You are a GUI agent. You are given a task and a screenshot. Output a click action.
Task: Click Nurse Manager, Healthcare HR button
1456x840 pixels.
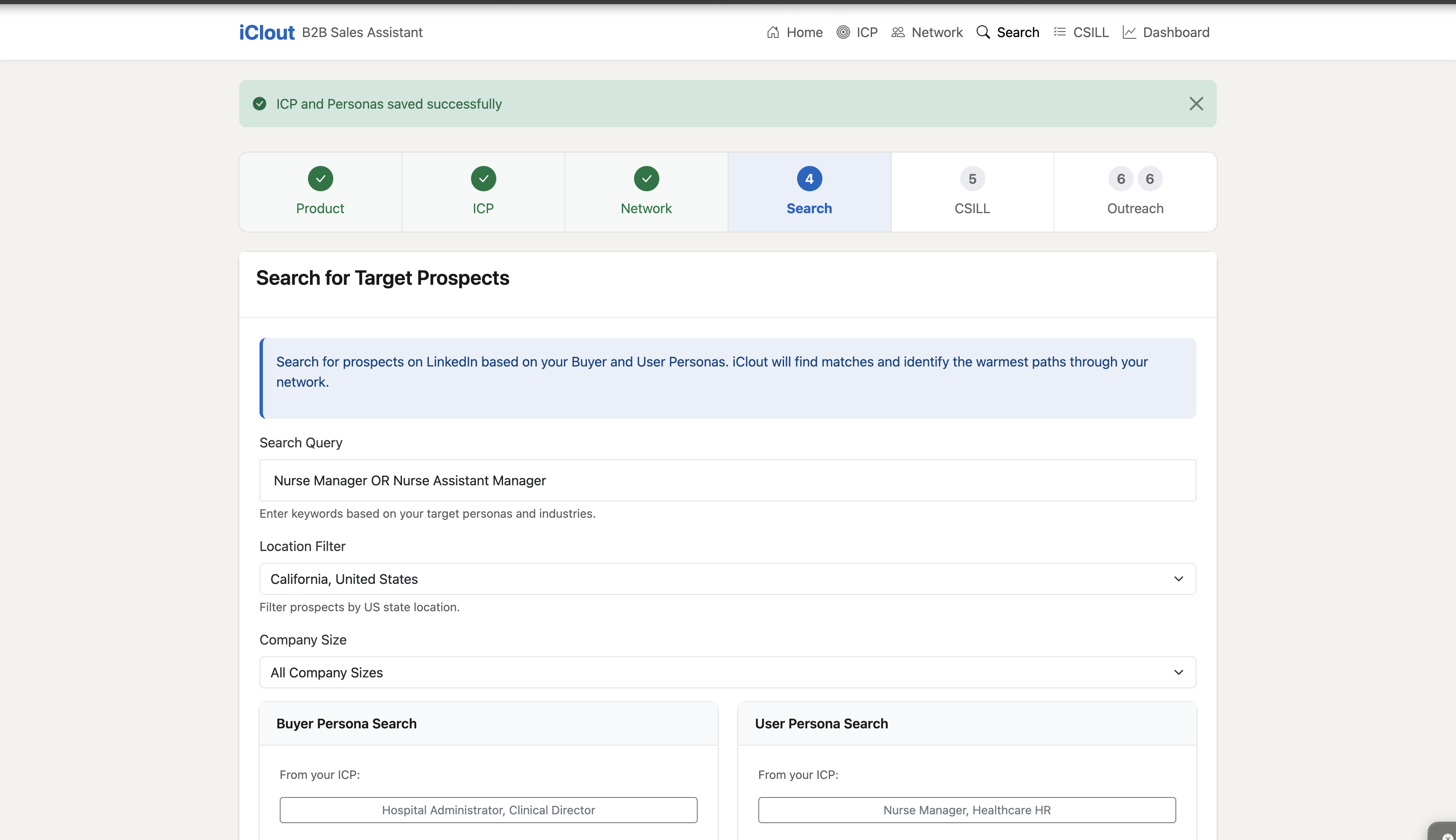click(966, 810)
